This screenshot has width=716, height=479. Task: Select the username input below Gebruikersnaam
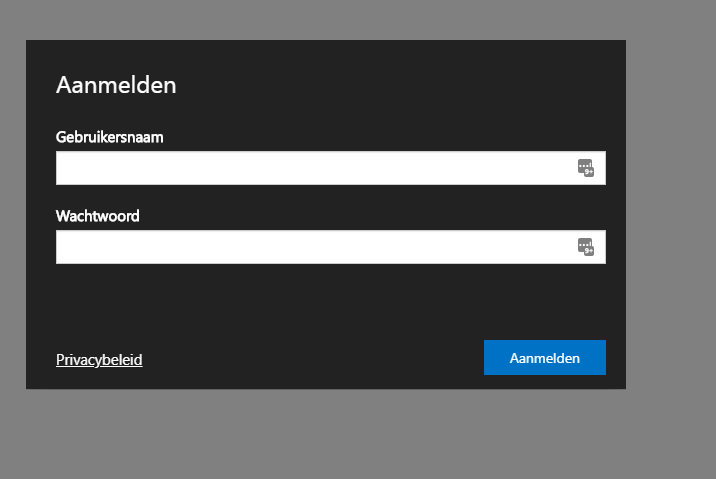click(x=331, y=168)
